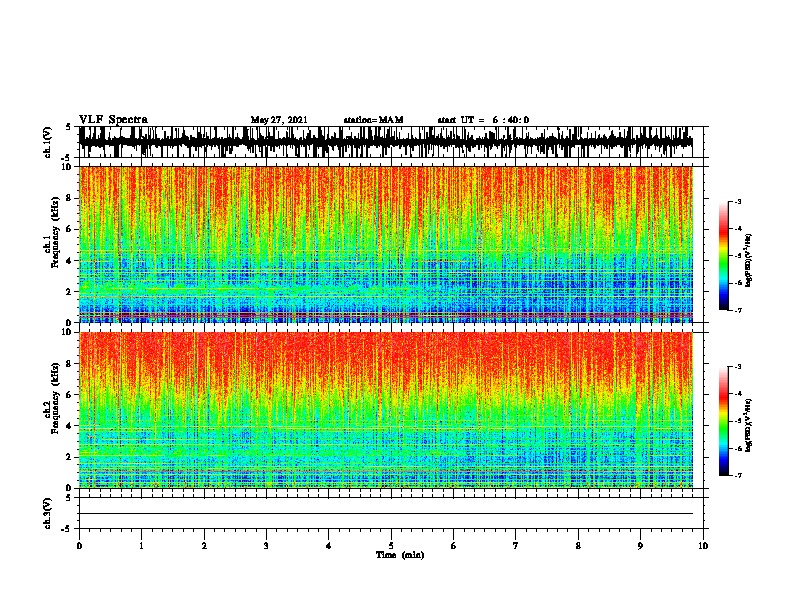
Task: Click time-axis tick label "3"
Action: [x=266, y=546]
